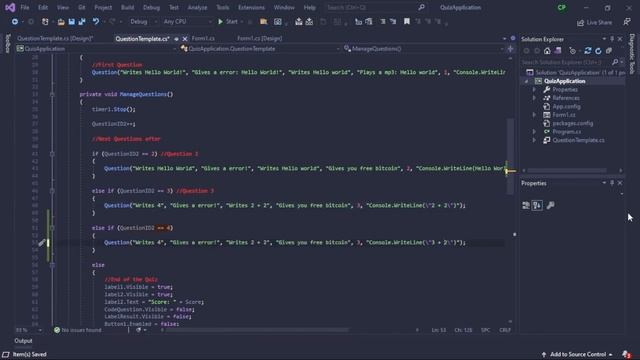
Task: Open the Extensions menu
Action: (x=251, y=7)
